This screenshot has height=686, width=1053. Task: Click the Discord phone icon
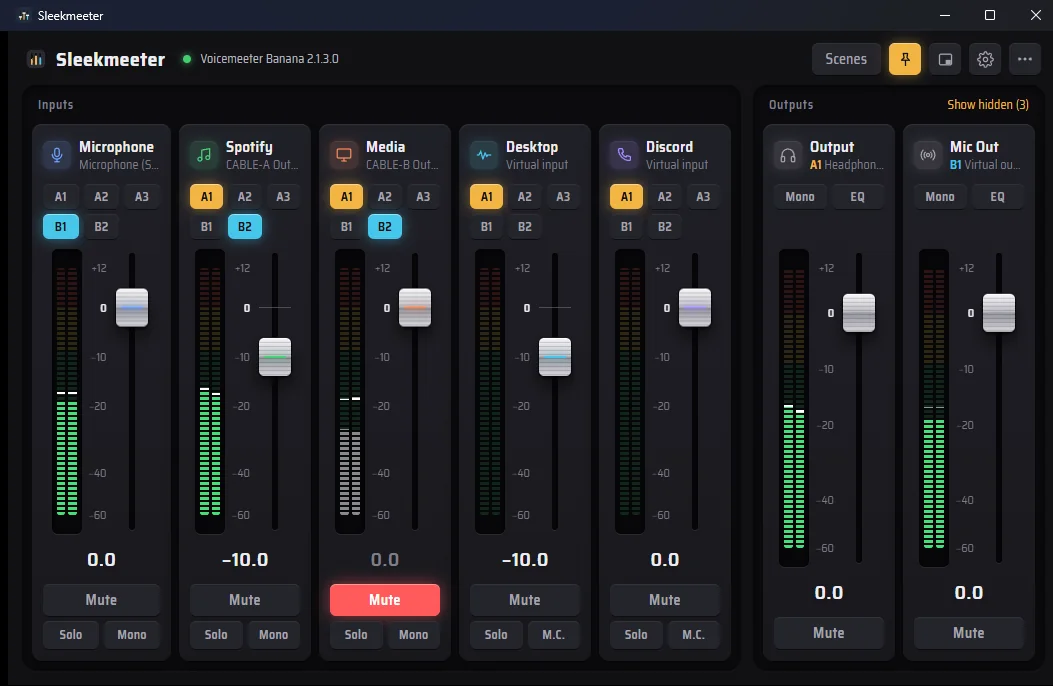click(624, 155)
